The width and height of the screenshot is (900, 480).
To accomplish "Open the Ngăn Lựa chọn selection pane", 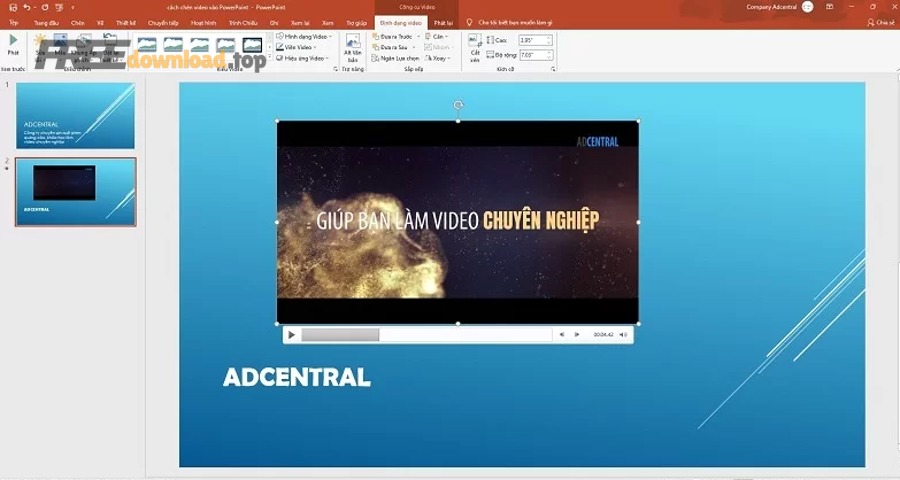I will (395, 58).
